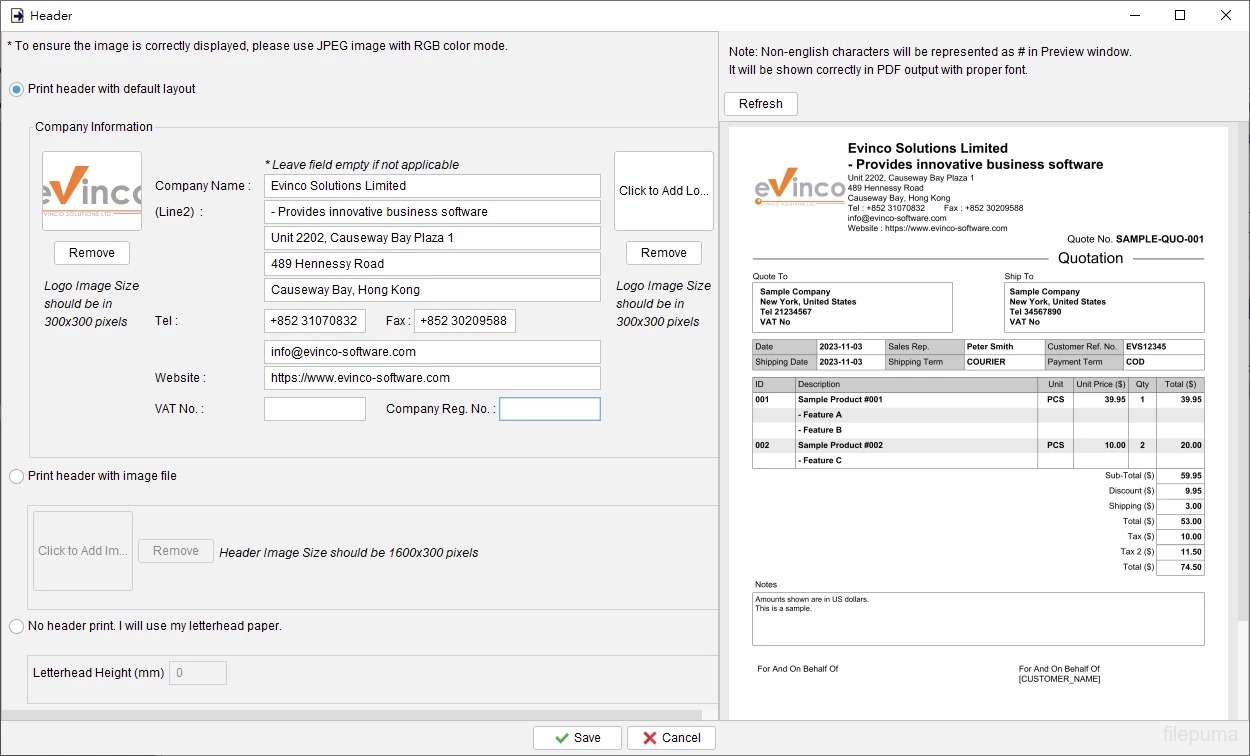The width and height of the screenshot is (1250, 756).
Task: Select 'Print header with image file' option
Action: (x=17, y=476)
